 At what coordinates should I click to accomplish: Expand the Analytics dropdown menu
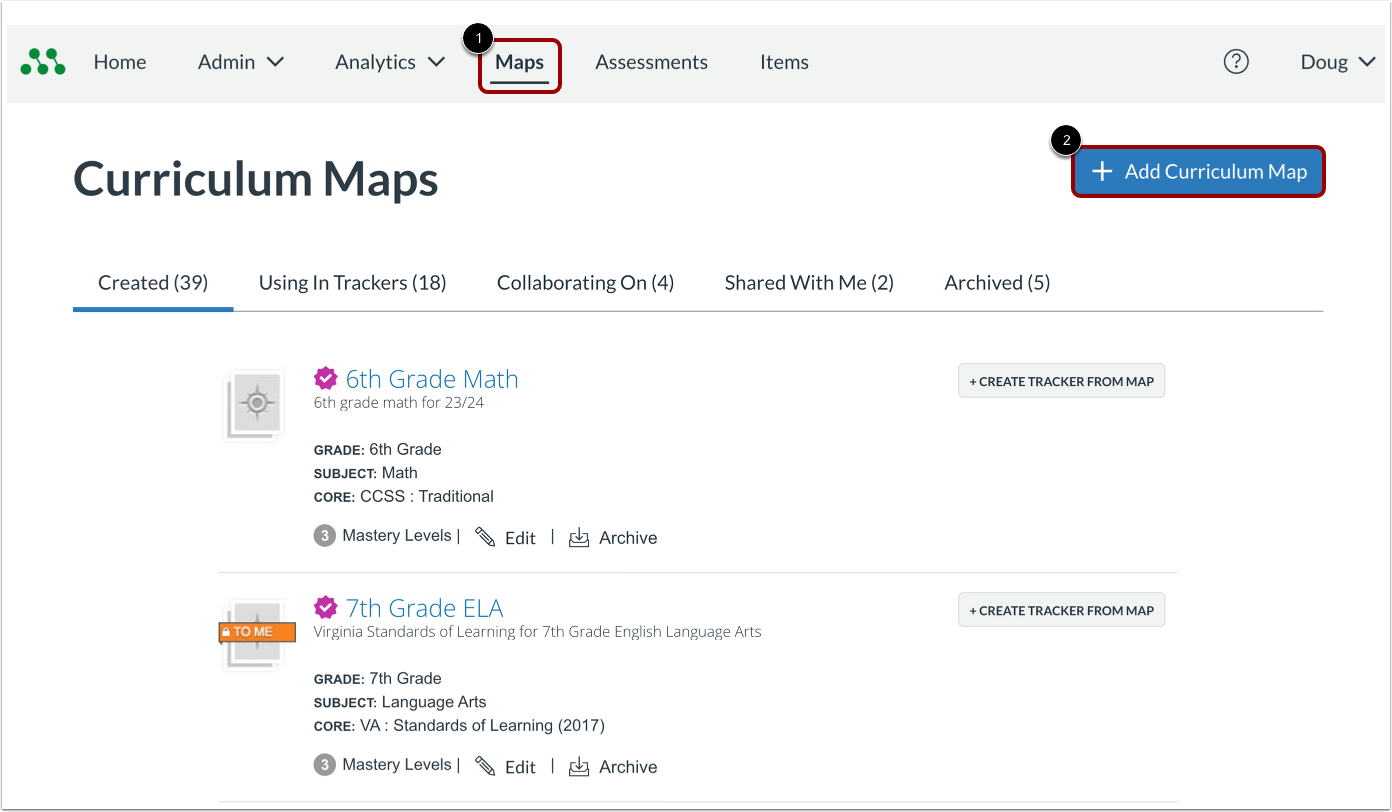click(x=390, y=62)
